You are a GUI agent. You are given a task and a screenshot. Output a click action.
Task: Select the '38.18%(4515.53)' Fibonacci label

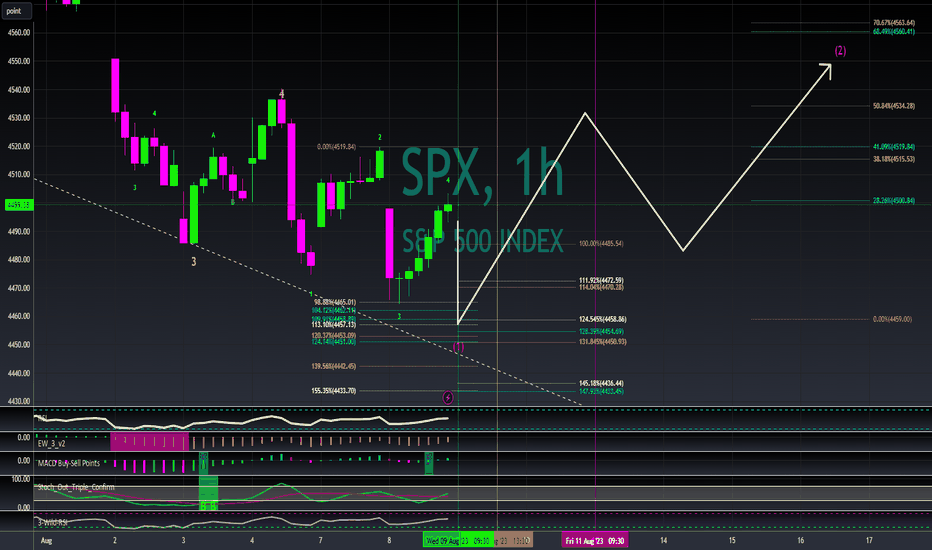pos(893,159)
